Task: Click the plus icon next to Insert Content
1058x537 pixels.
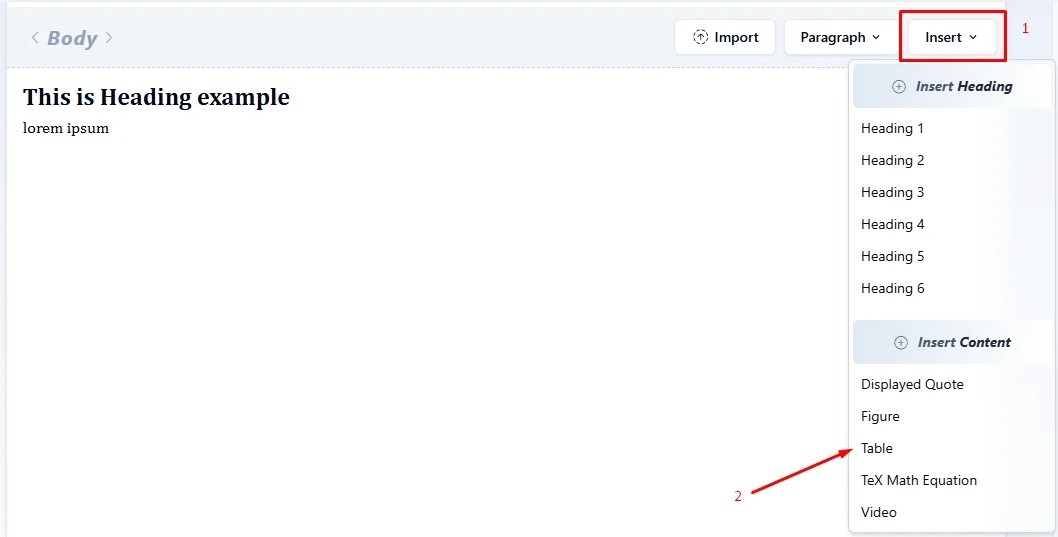Action: 901,343
